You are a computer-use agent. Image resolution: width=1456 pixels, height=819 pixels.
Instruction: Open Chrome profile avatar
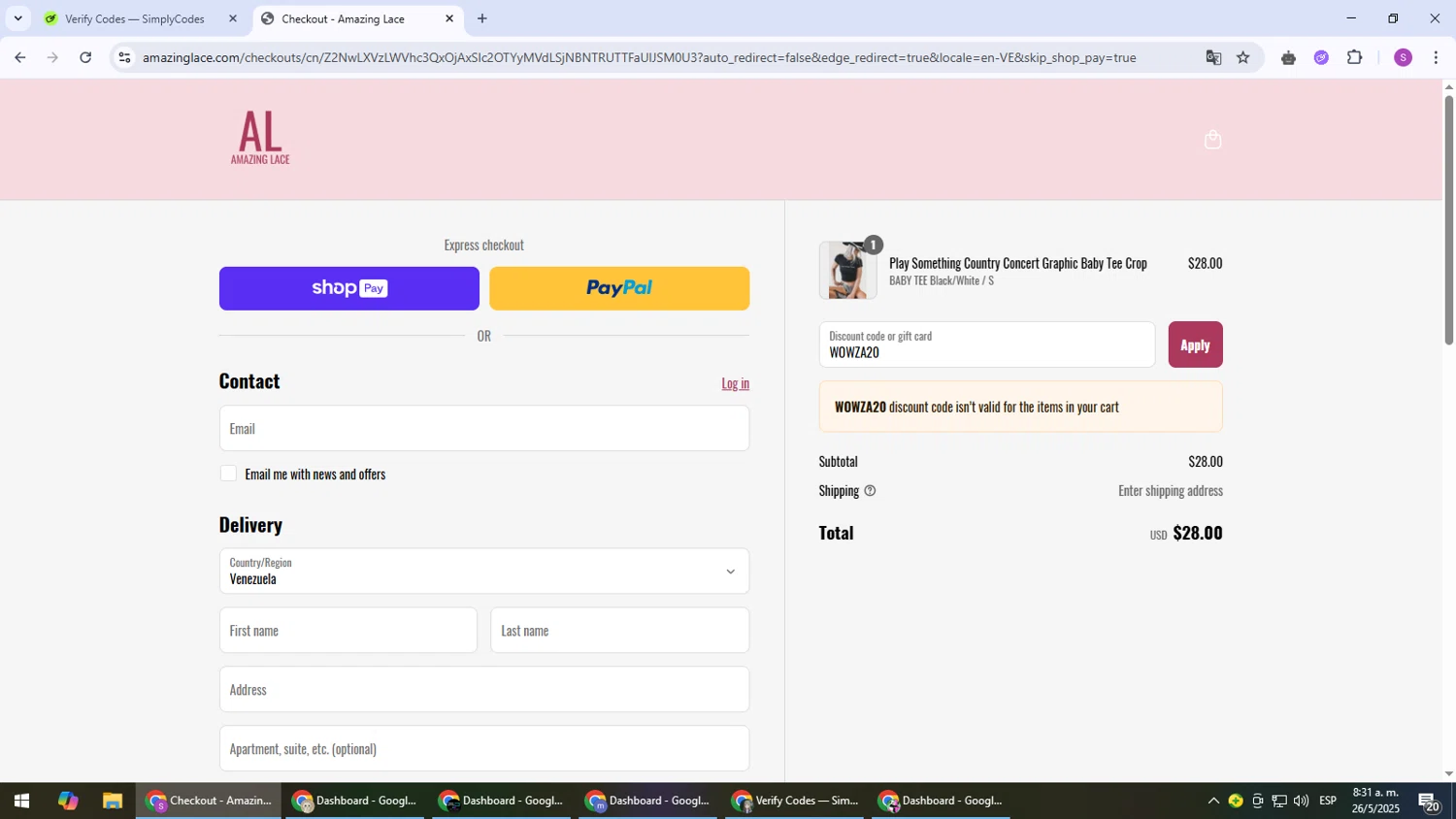1403,57
